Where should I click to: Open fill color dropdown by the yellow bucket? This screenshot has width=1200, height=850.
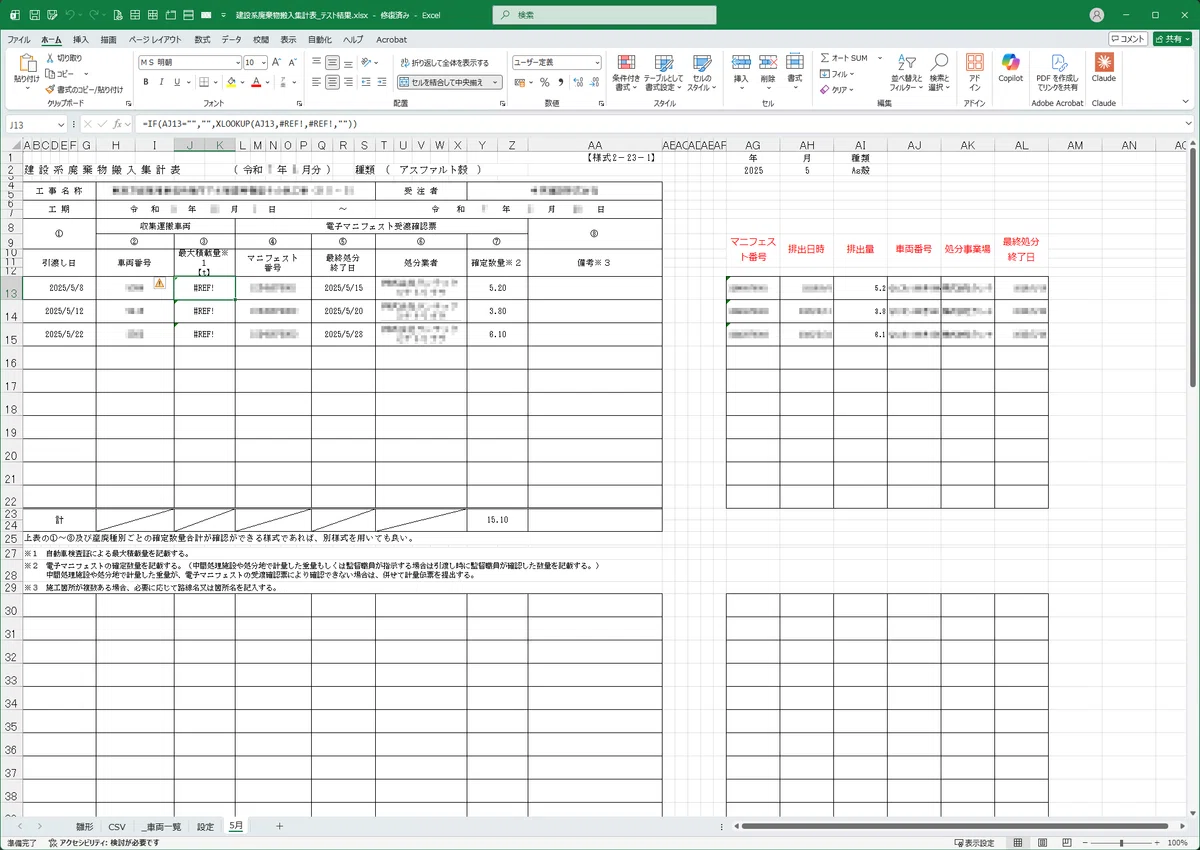tap(242, 82)
